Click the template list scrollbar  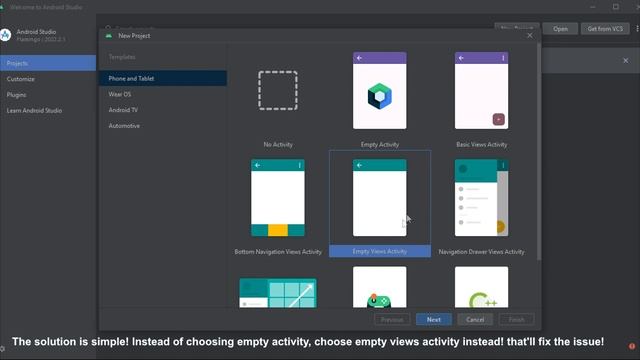tap(539, 151)
